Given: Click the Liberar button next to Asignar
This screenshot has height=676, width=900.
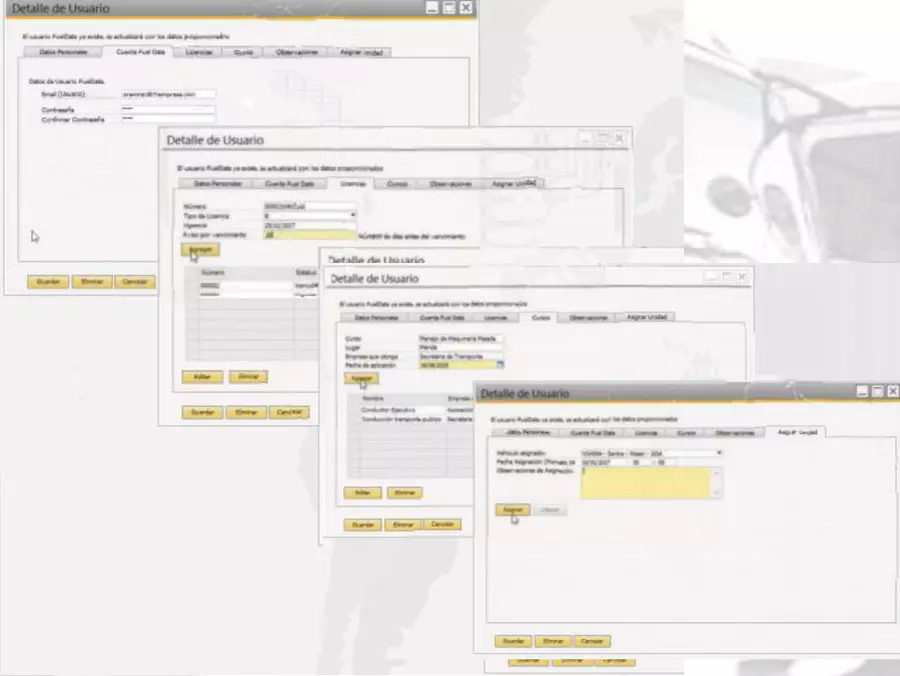Looking at the screenshot, I should point(549,509).
